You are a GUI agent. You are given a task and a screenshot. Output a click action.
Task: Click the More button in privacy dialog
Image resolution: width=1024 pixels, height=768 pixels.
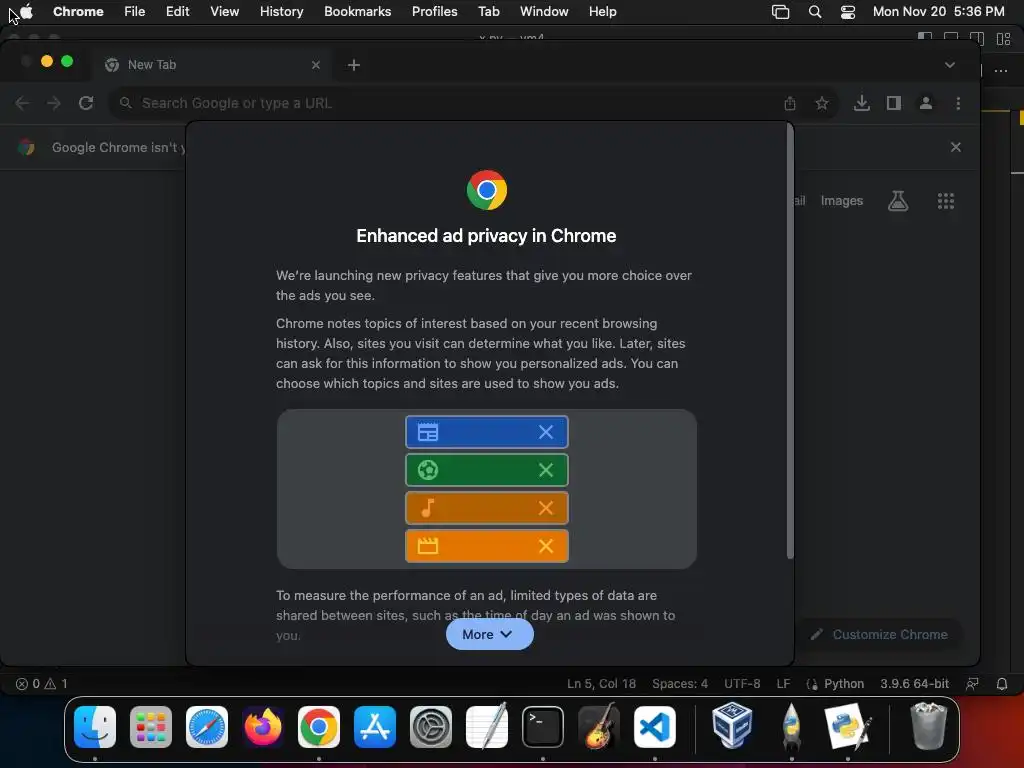pyautogui.click(x=489, y=634)
